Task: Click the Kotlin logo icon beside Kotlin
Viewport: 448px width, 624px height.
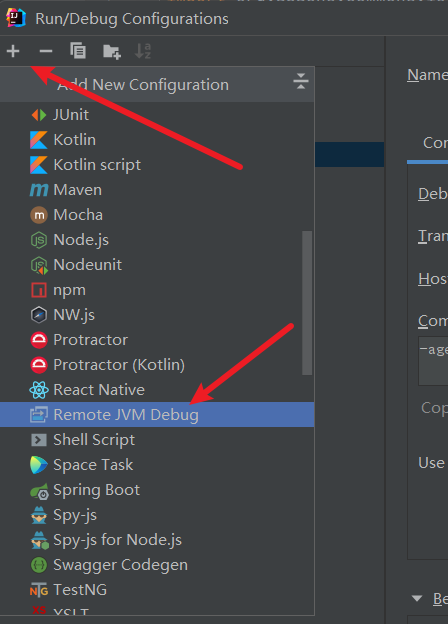Action: (39, 140)
